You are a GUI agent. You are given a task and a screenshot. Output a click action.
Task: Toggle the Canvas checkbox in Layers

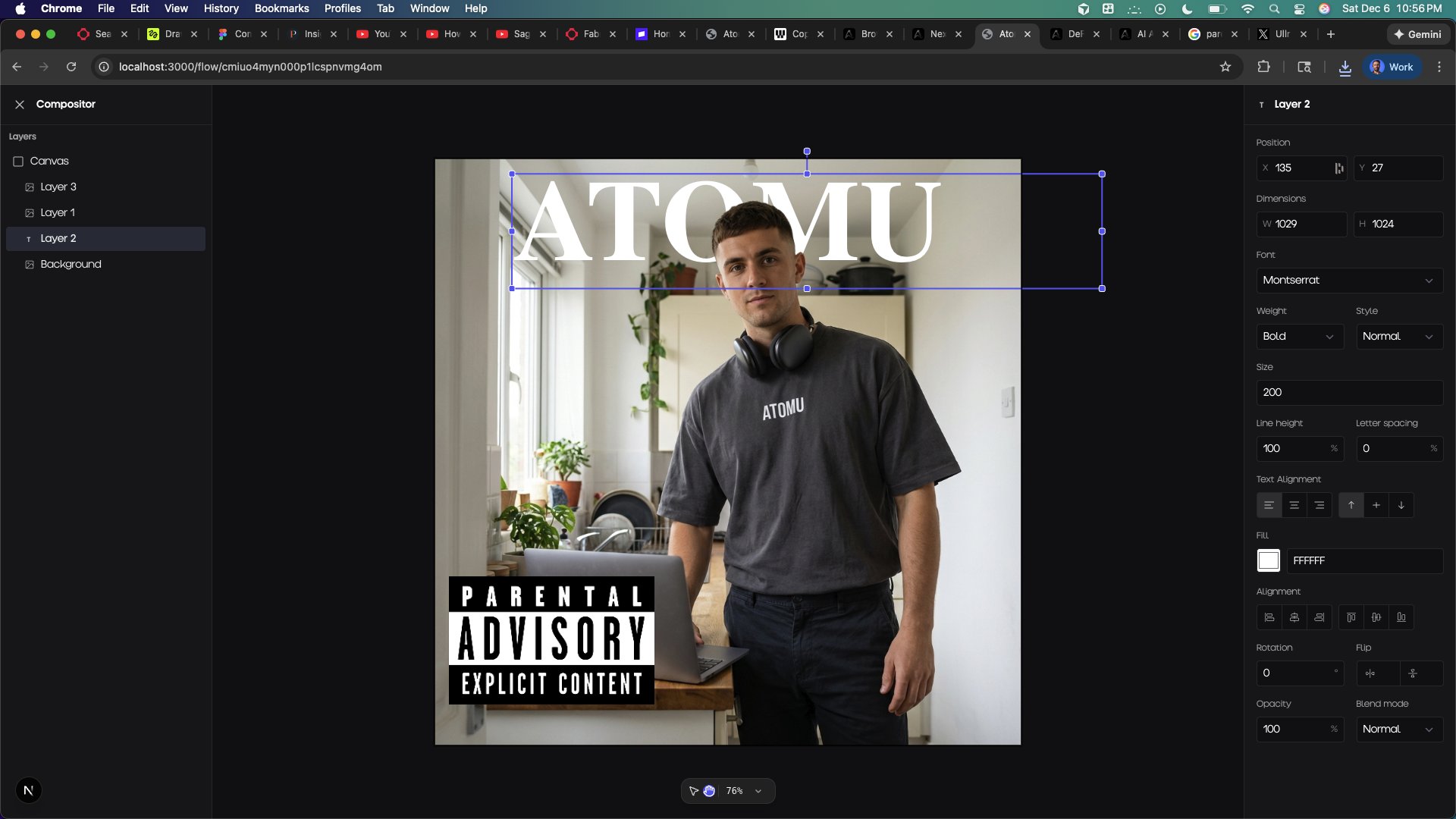tap(17, 161)
